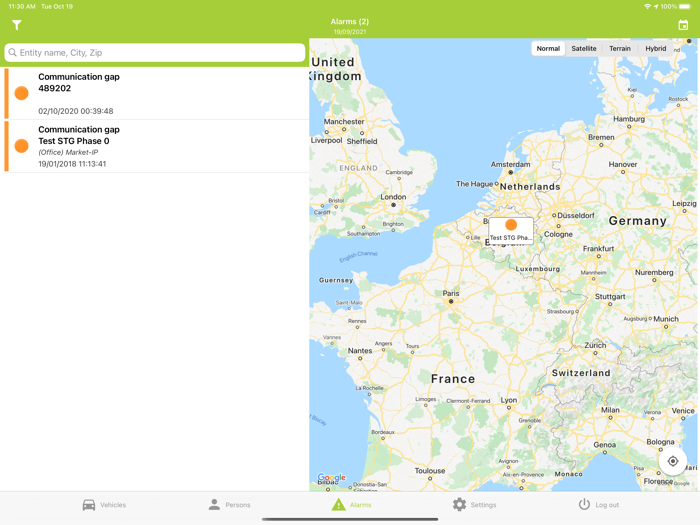700x525 pixels.
Task: Tap the search magnifier icon
Action: [x=12, y=53]
